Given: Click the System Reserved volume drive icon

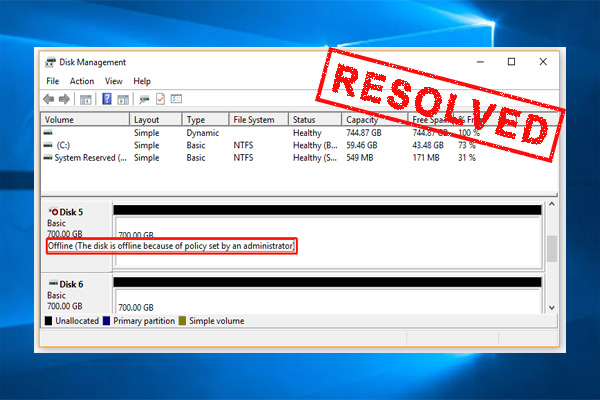Looking at the screenshot, I should [x=48, y=157].
